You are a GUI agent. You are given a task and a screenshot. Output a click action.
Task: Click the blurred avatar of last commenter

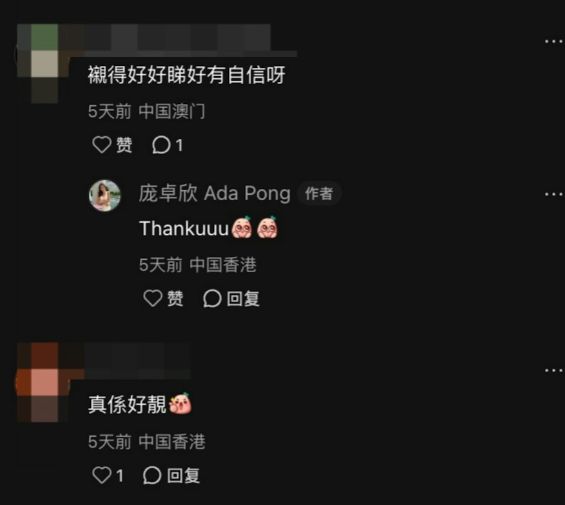(44, 382)
